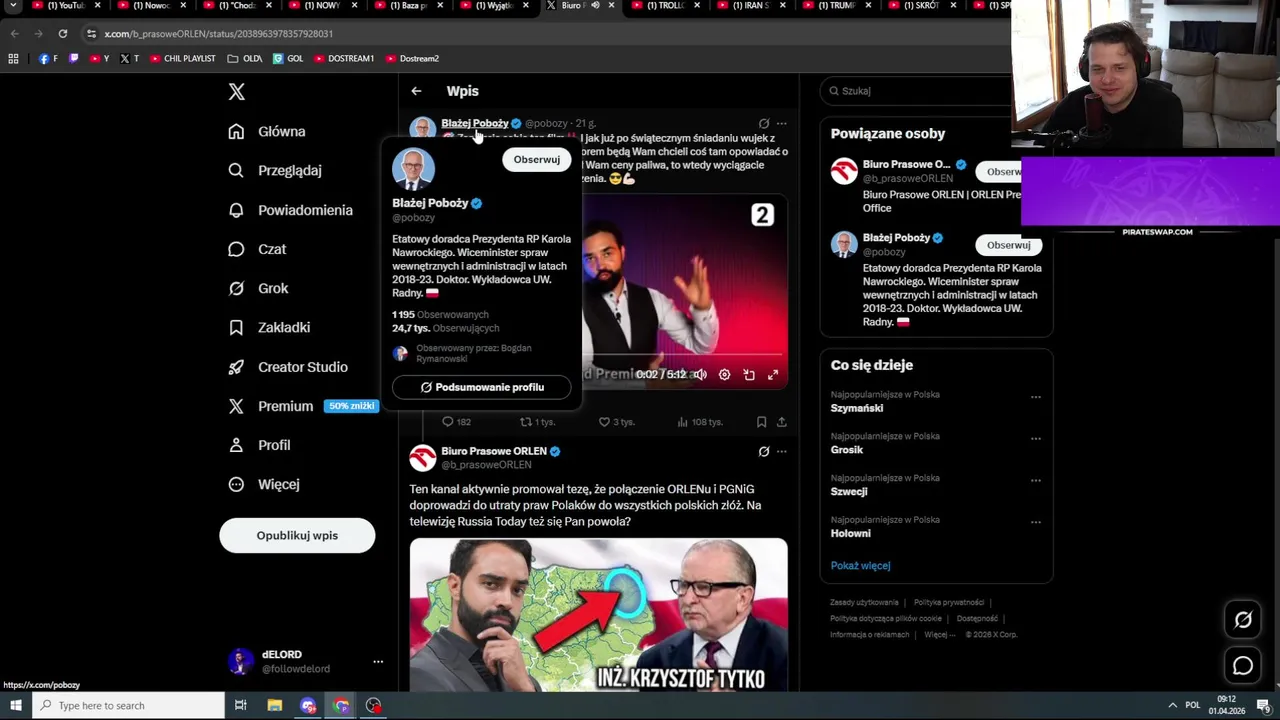Open Czat messages section
This screenshot has width=1280, height=720.
[x=257, y=249]
